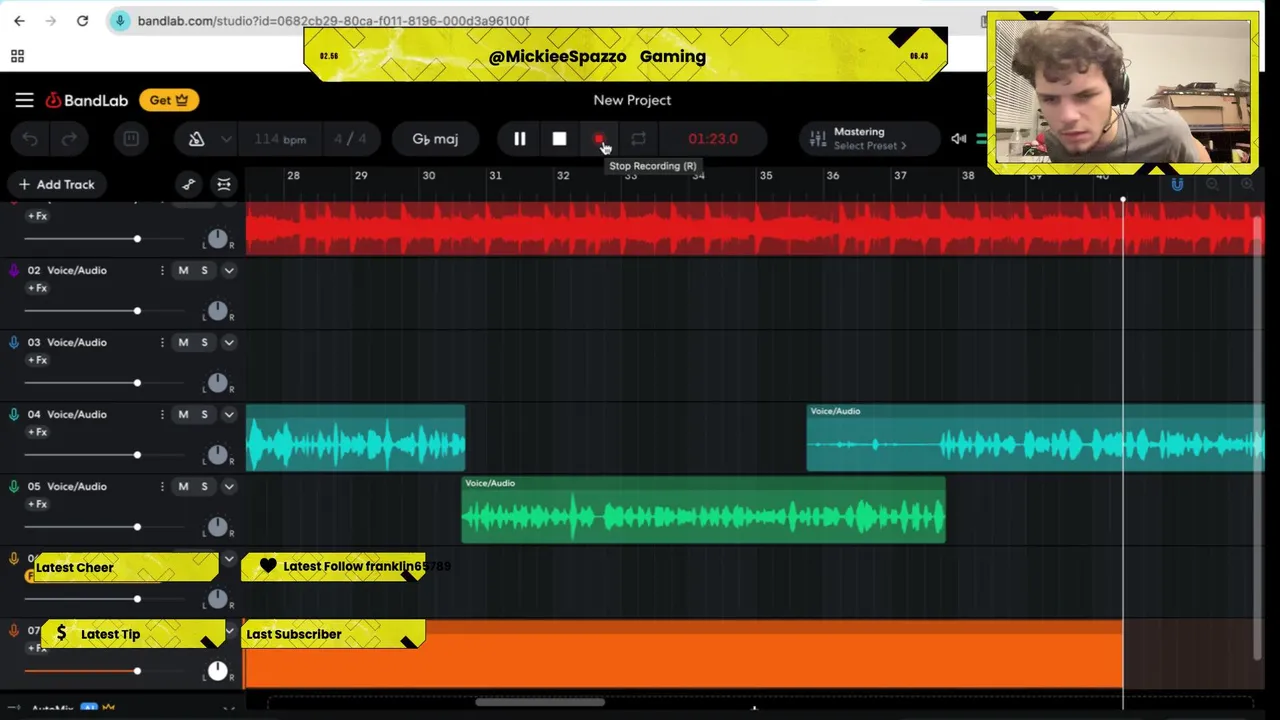1280x720 pixels.
Task: Click the master volume speaker icon
Action: (958, 139)
